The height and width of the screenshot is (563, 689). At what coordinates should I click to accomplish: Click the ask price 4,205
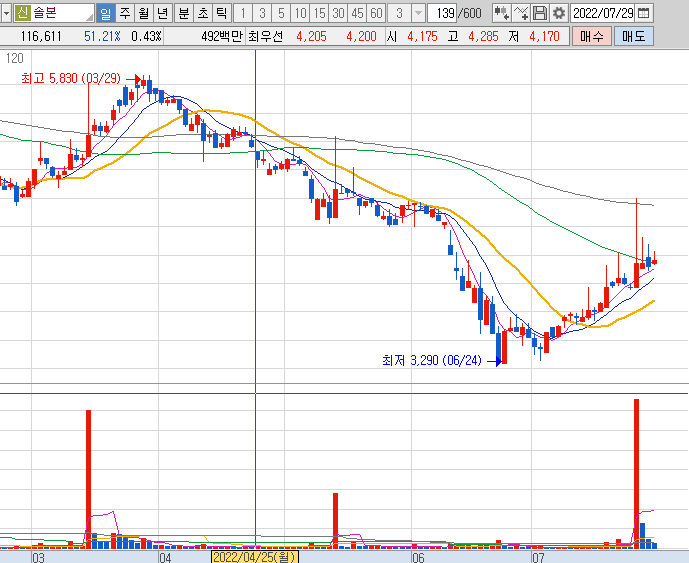coord(312,36)
